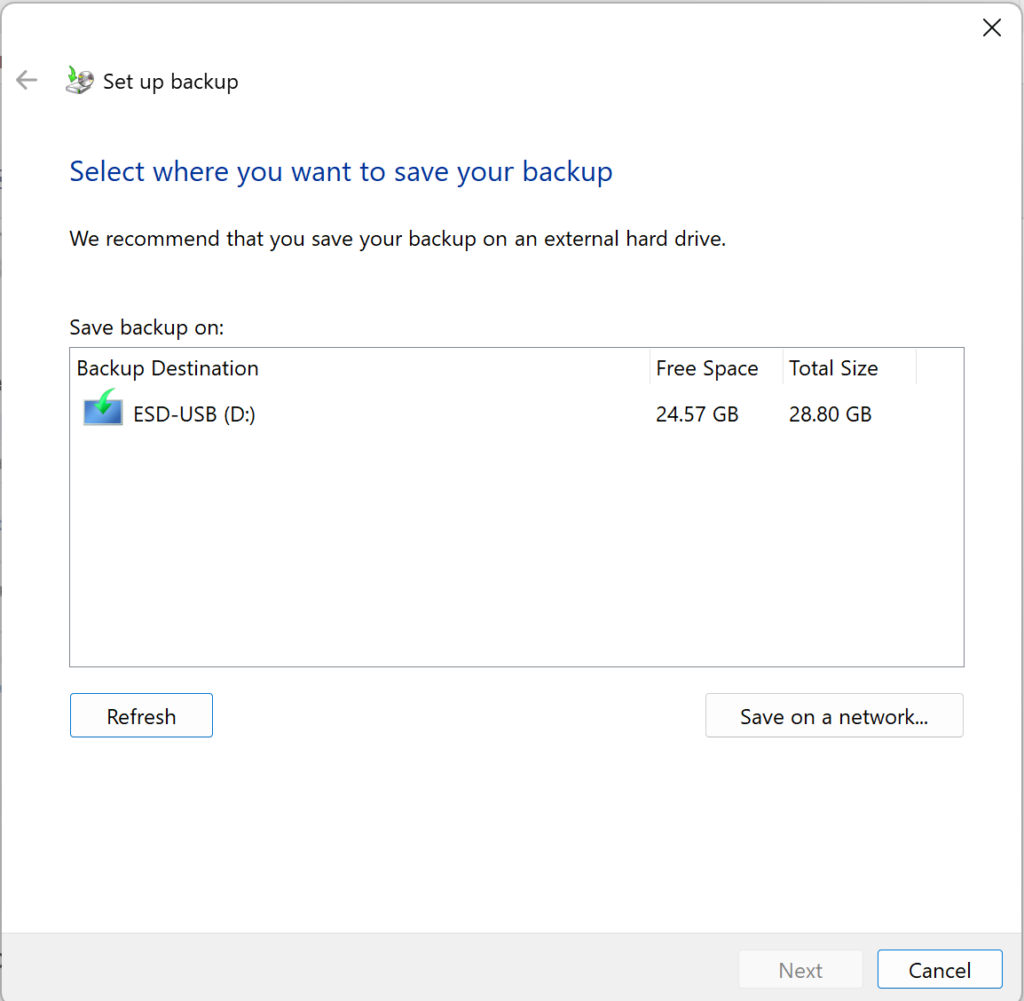Screen dimensions: 1024x1001
Task: Click the ESD-USB drive icon
Action: (103, 412)
